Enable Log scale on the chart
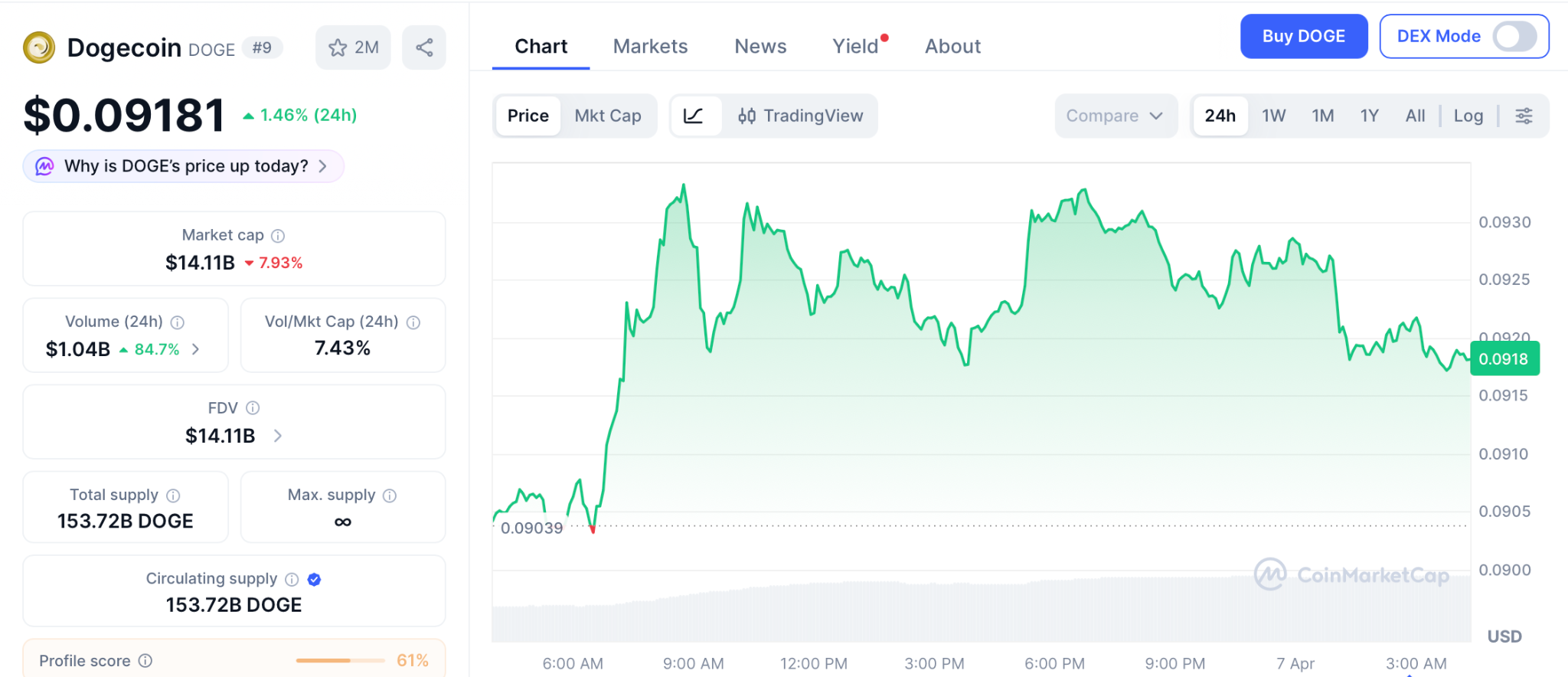1568x677 pixels. click(x=1468, y=116)
